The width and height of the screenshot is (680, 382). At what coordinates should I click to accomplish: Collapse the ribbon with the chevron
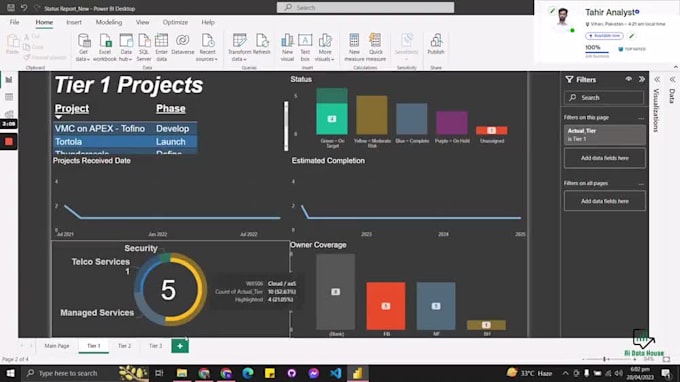coord(675,67)
